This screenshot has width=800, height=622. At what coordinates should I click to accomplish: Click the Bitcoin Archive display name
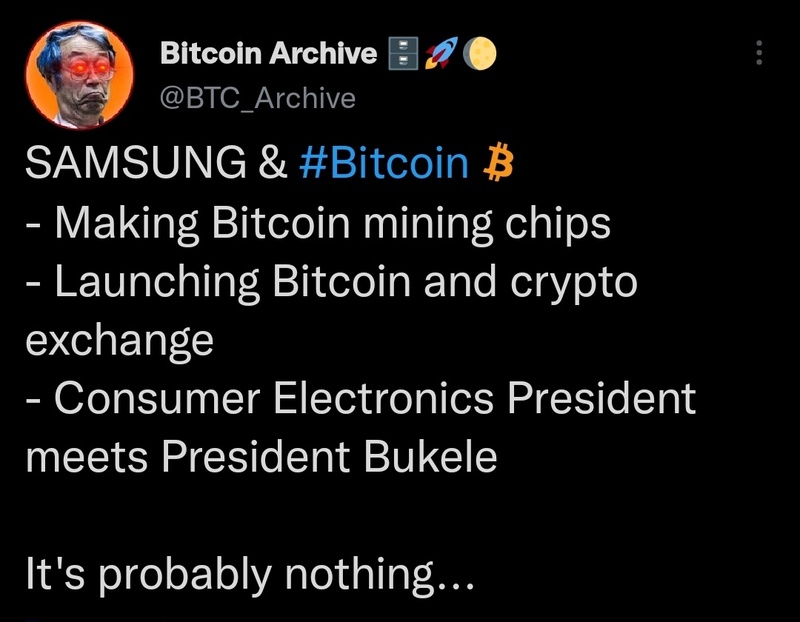pos(268,54)
